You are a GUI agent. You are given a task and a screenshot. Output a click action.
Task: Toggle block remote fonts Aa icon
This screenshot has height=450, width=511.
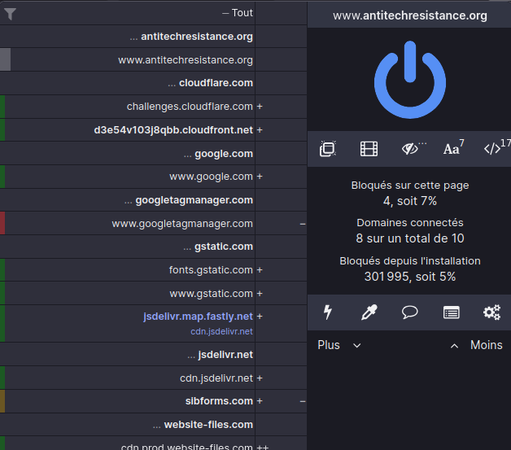coord(451,149)
